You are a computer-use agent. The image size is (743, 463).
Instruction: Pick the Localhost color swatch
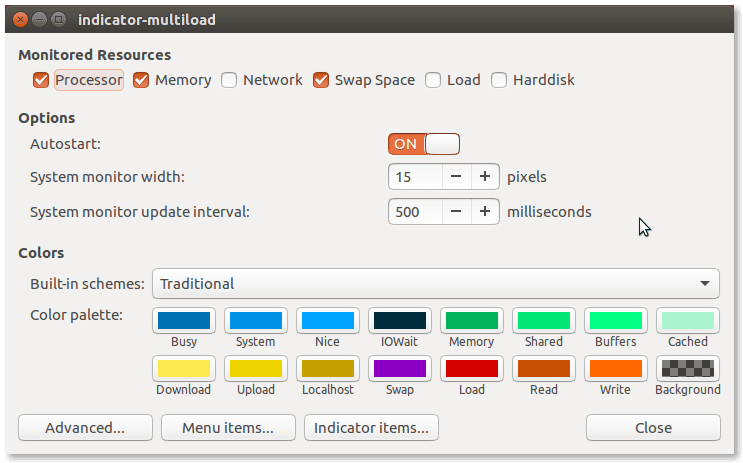coord(328,369)
